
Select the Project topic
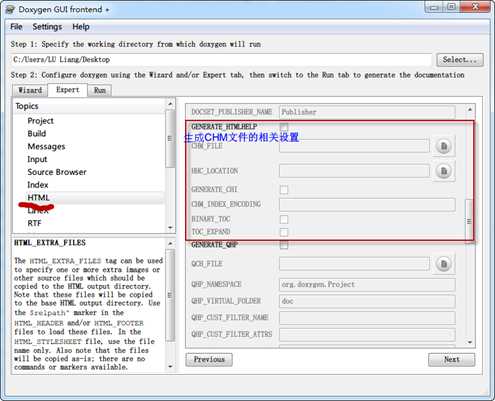pyautogui.click(x=40, y=121)
